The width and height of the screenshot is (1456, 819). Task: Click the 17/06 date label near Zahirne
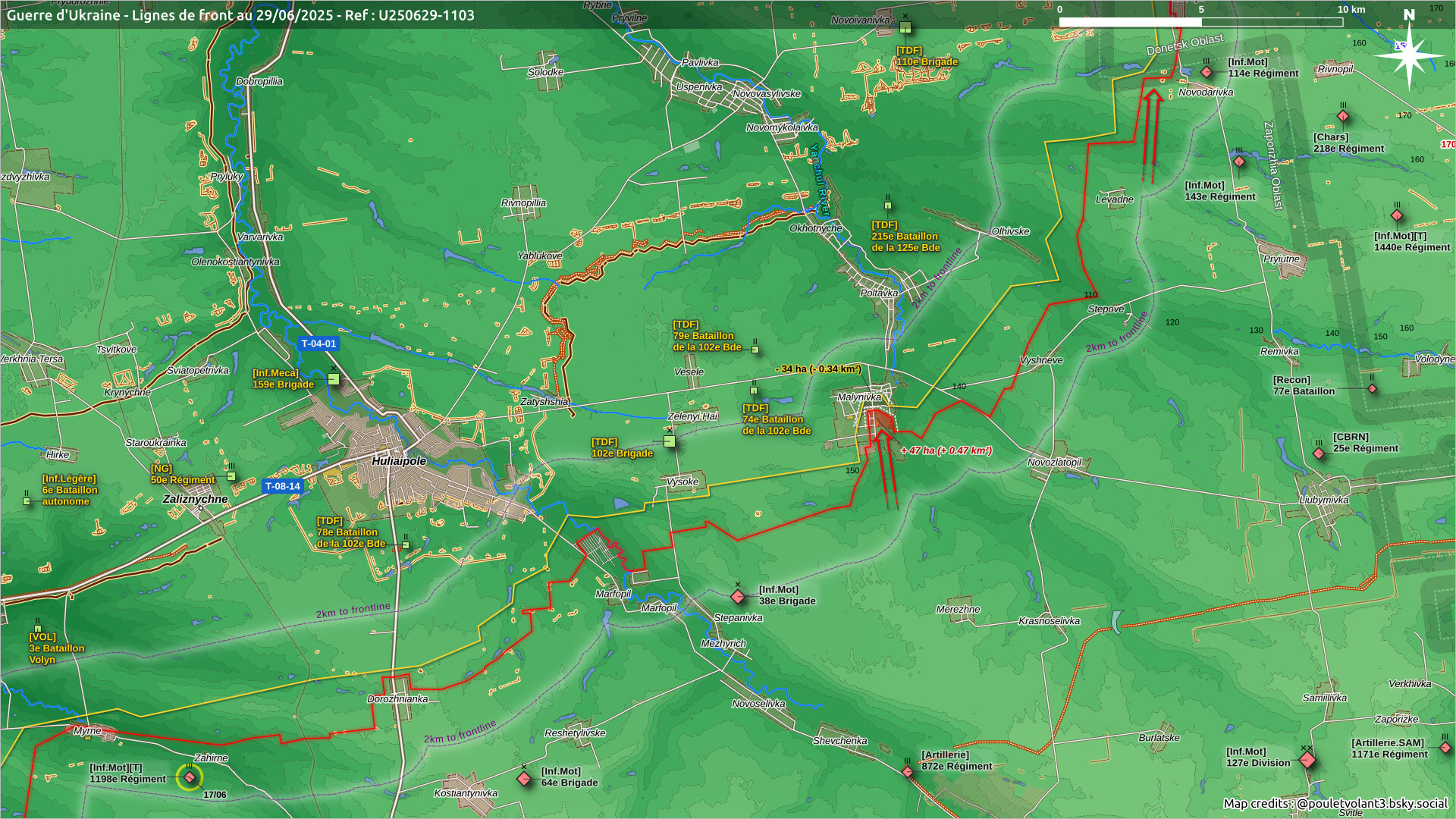(x=215, y=795)
